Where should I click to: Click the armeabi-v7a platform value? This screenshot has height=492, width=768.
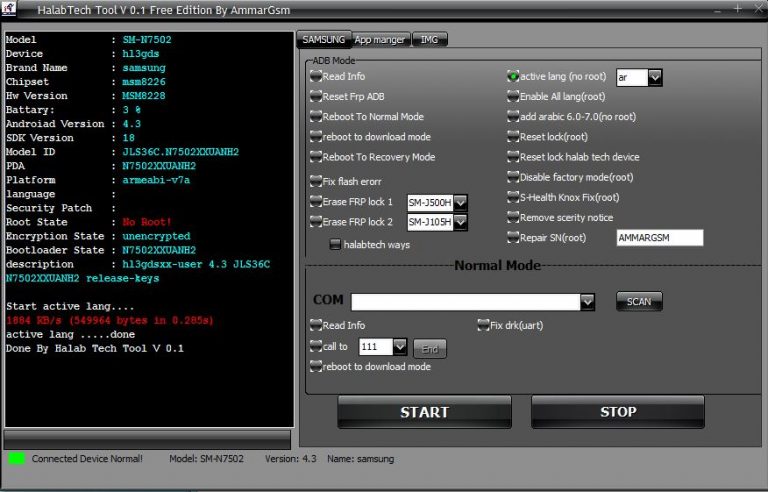(x=156, y=180)
